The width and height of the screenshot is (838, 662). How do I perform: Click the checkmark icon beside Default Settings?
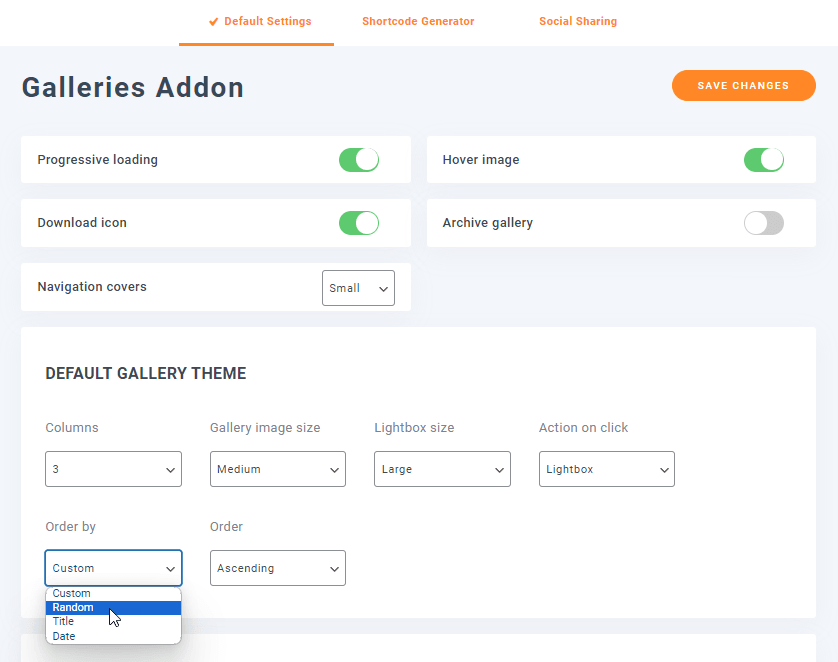point(214,21)
